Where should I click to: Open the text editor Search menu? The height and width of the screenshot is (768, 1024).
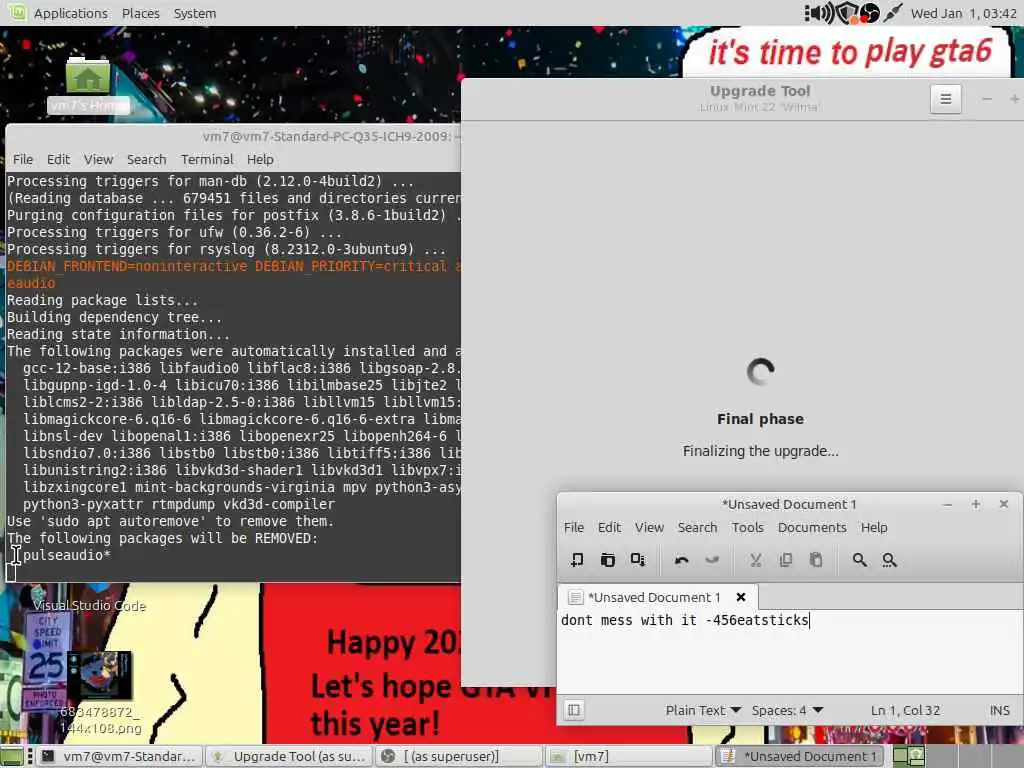coord(697,527)
